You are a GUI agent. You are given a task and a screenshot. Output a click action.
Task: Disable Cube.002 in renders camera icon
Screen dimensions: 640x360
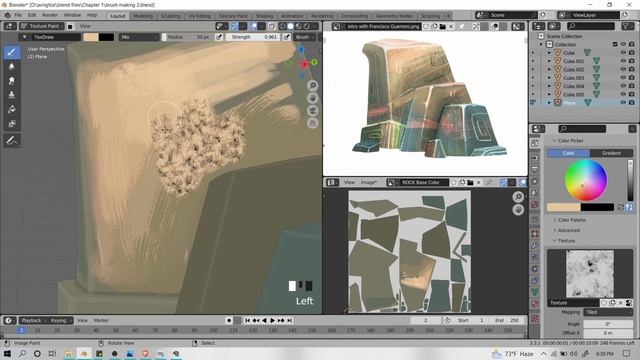coord(632,69)
